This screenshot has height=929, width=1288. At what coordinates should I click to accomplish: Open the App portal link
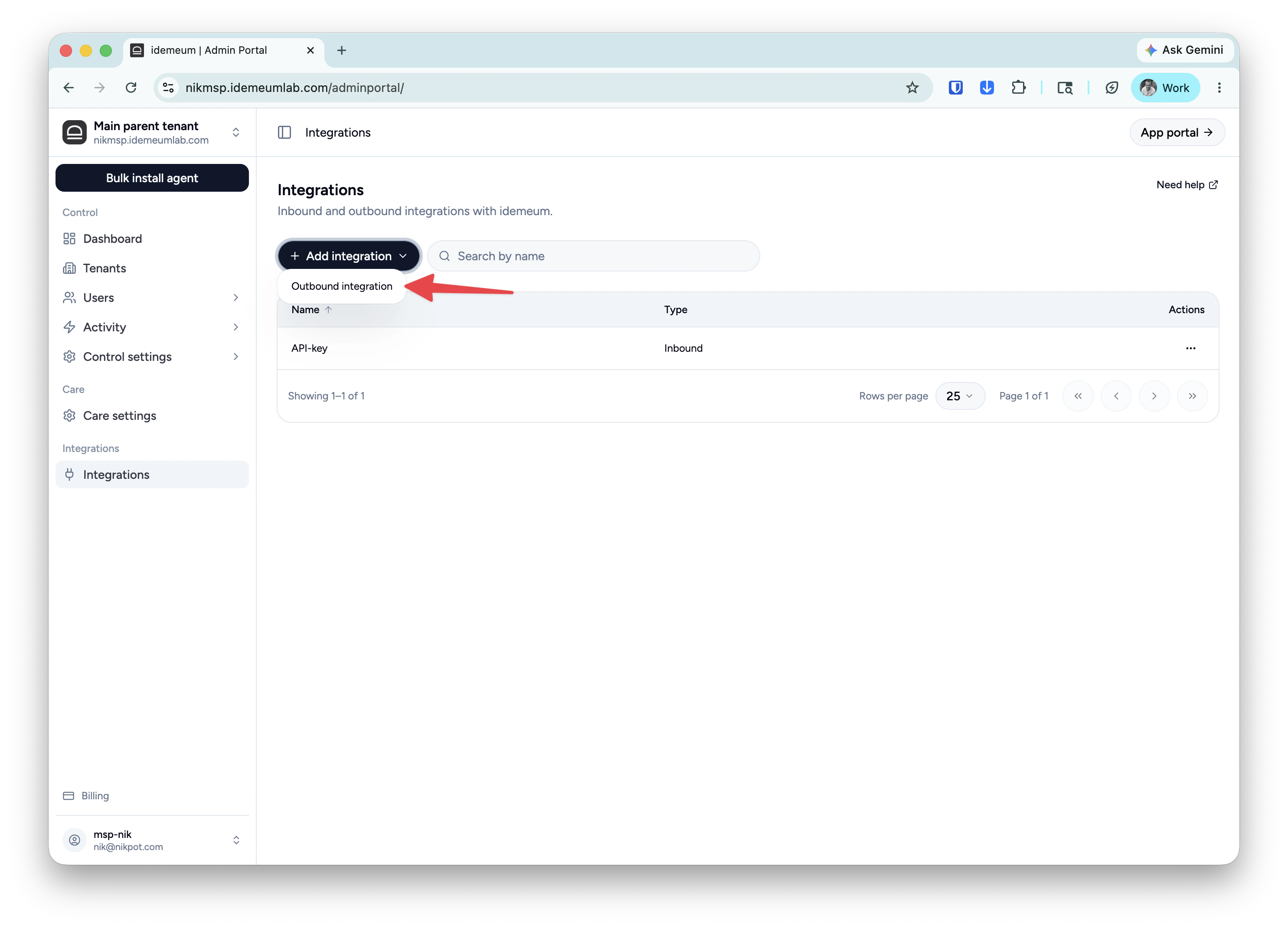point(1177,132)
